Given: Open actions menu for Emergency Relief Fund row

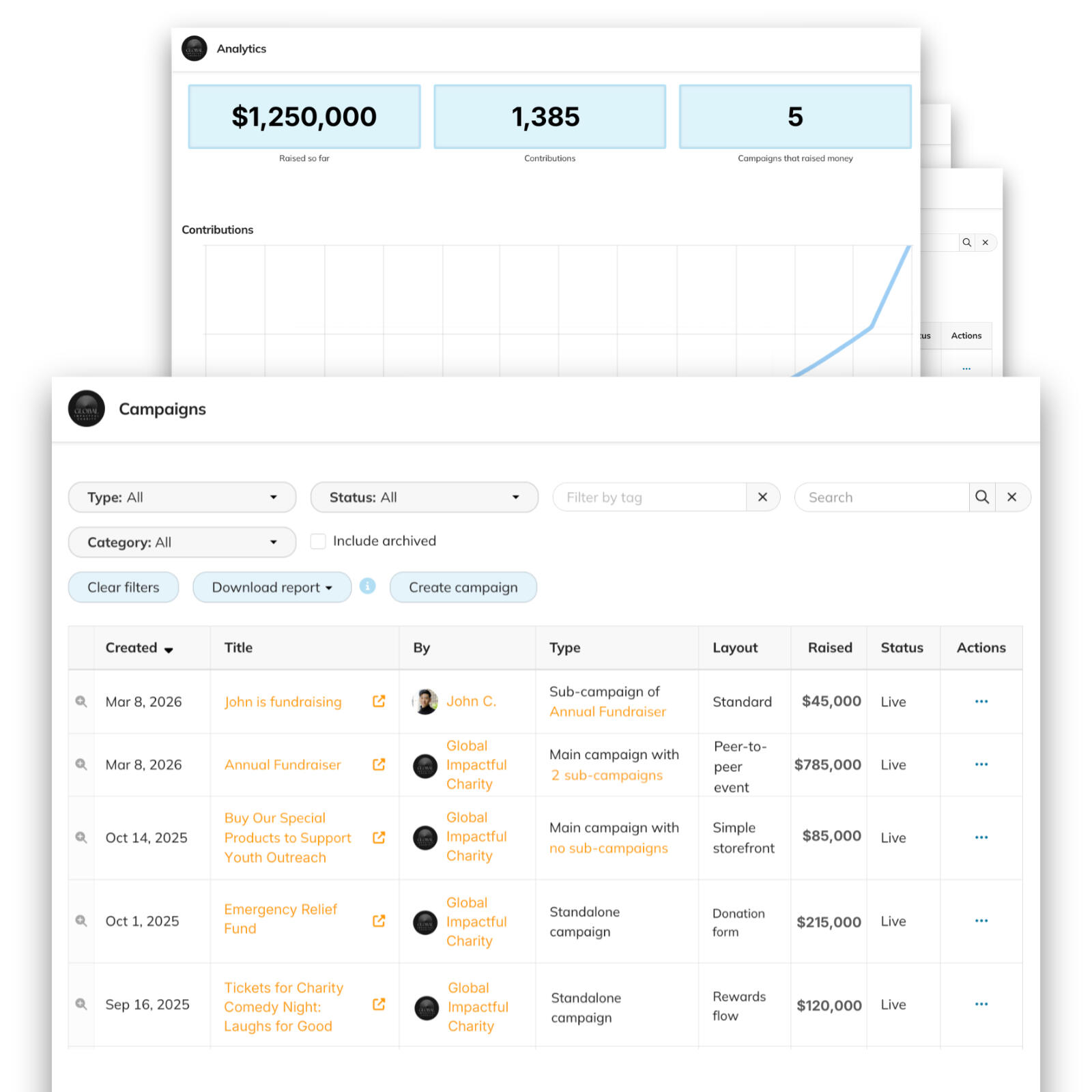Looking at the screenshot, I should coord(981,921).
